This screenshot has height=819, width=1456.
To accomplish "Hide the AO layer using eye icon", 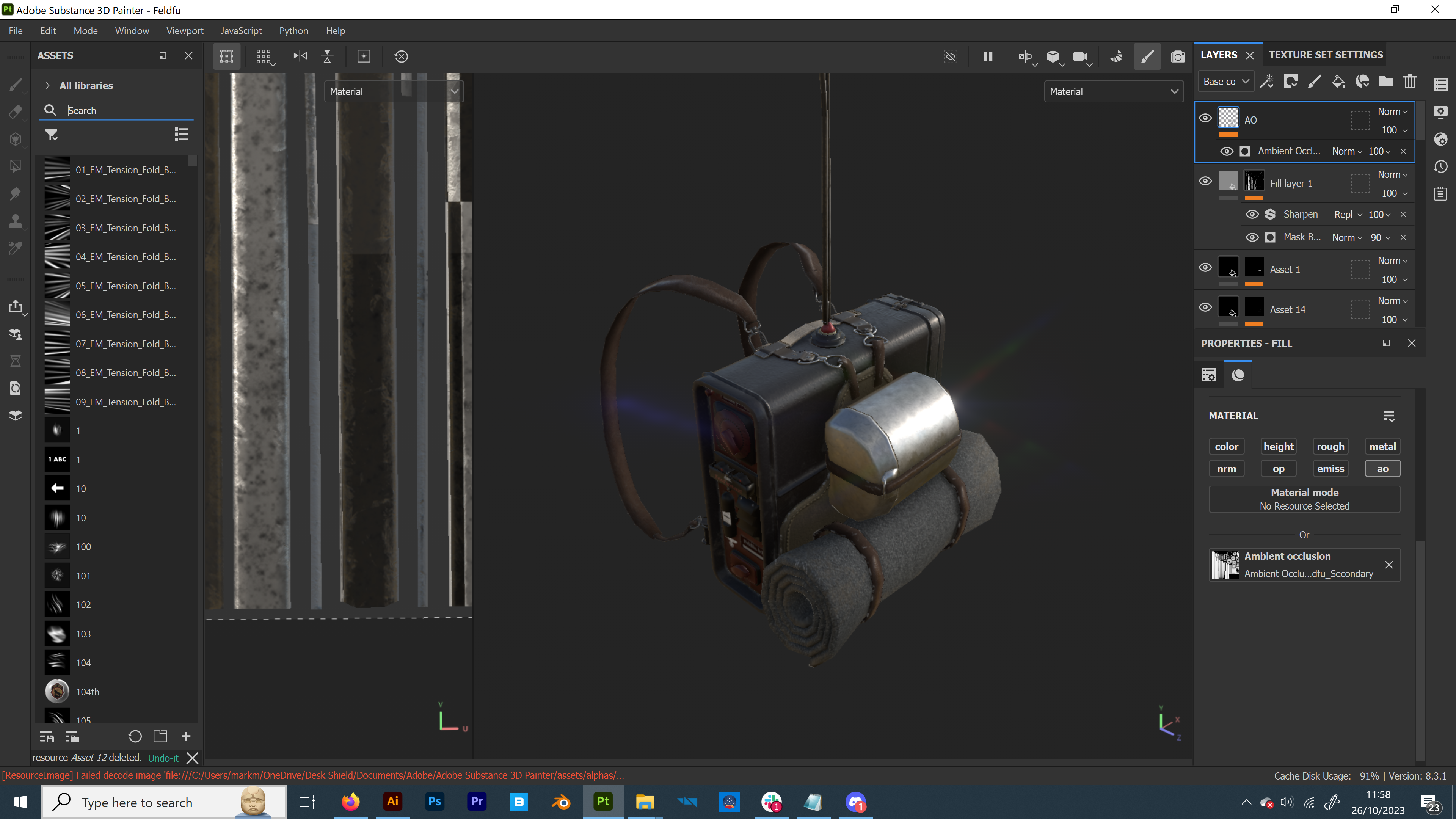I will [1205, 118].
